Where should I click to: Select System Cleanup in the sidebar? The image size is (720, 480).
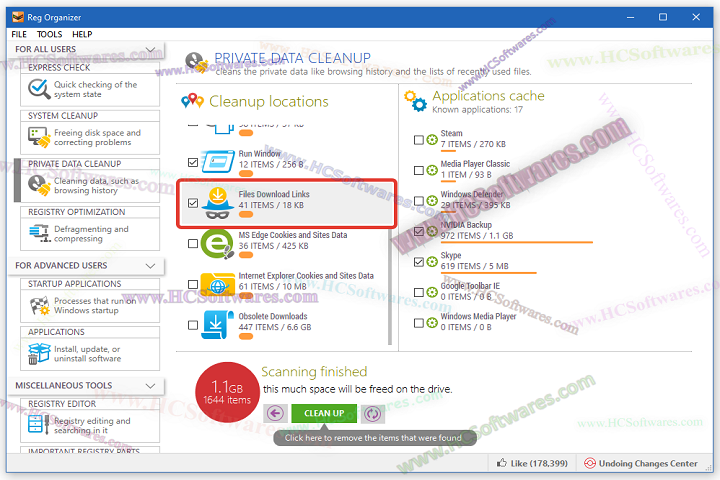click(90, 132)
